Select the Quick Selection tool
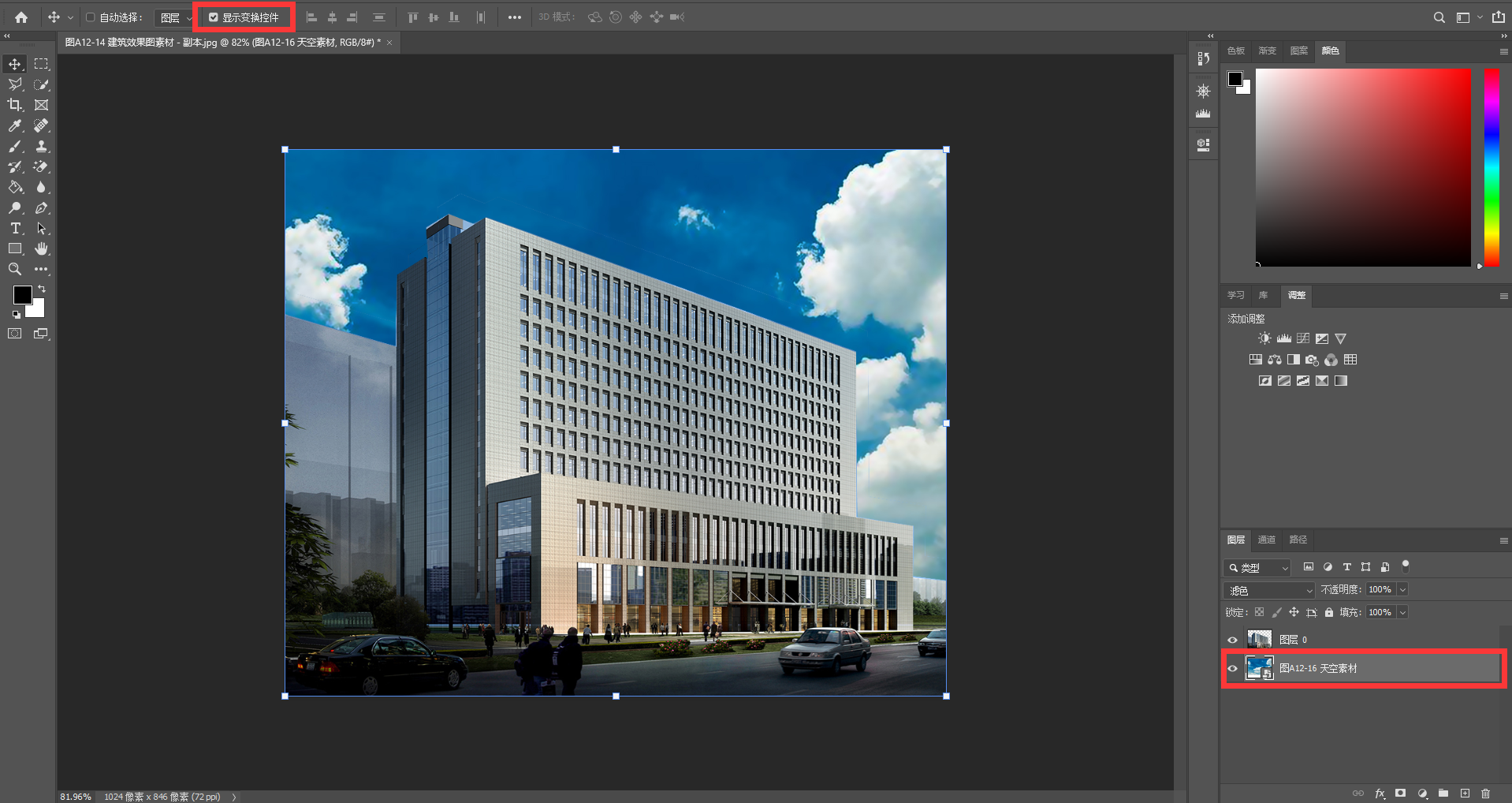Screen dimensions: 1512x803 click(x=41, y=84)
